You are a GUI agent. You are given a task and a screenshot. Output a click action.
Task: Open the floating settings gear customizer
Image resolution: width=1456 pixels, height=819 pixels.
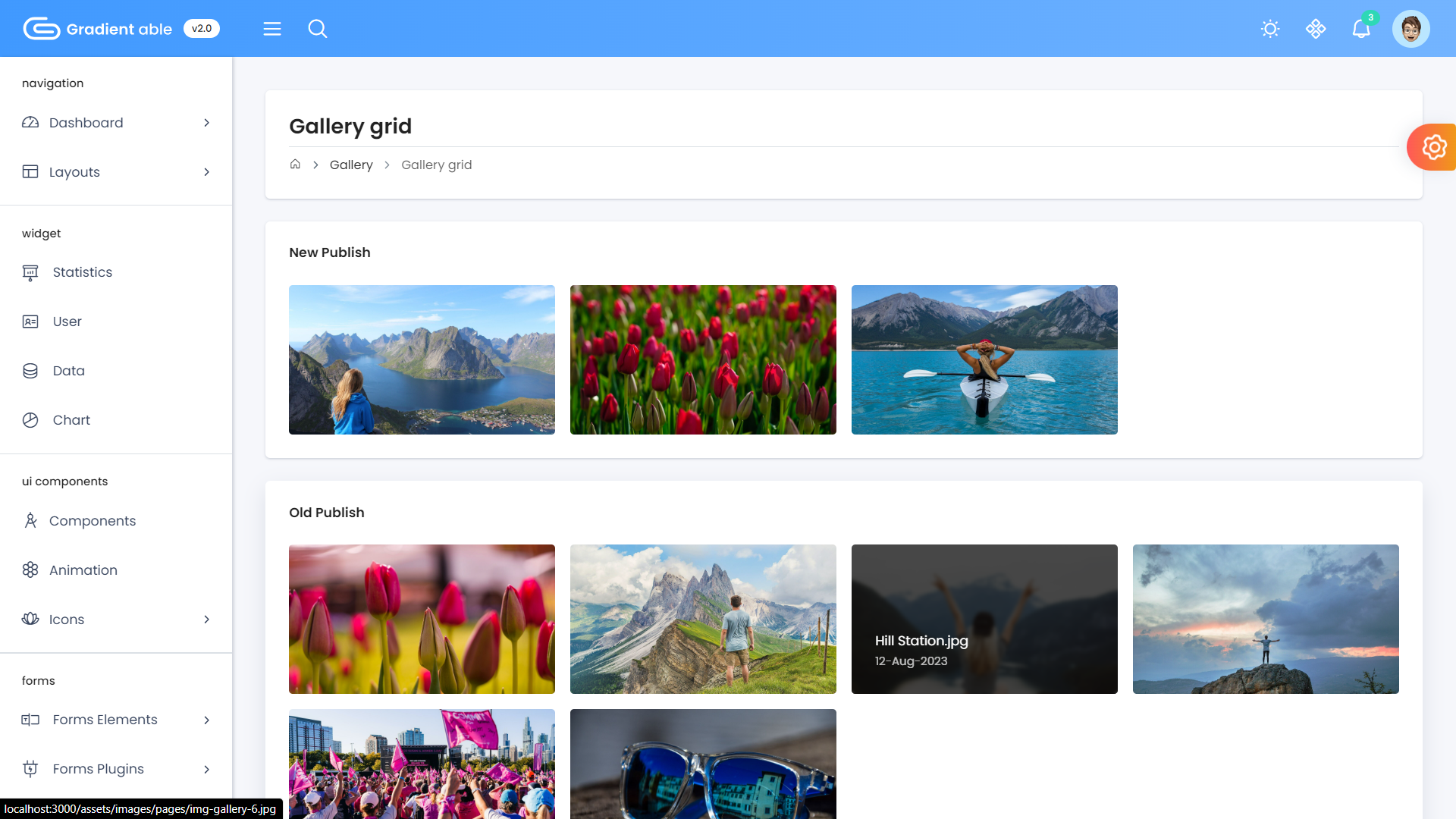pyautogui.click(x=1434, y=146)
